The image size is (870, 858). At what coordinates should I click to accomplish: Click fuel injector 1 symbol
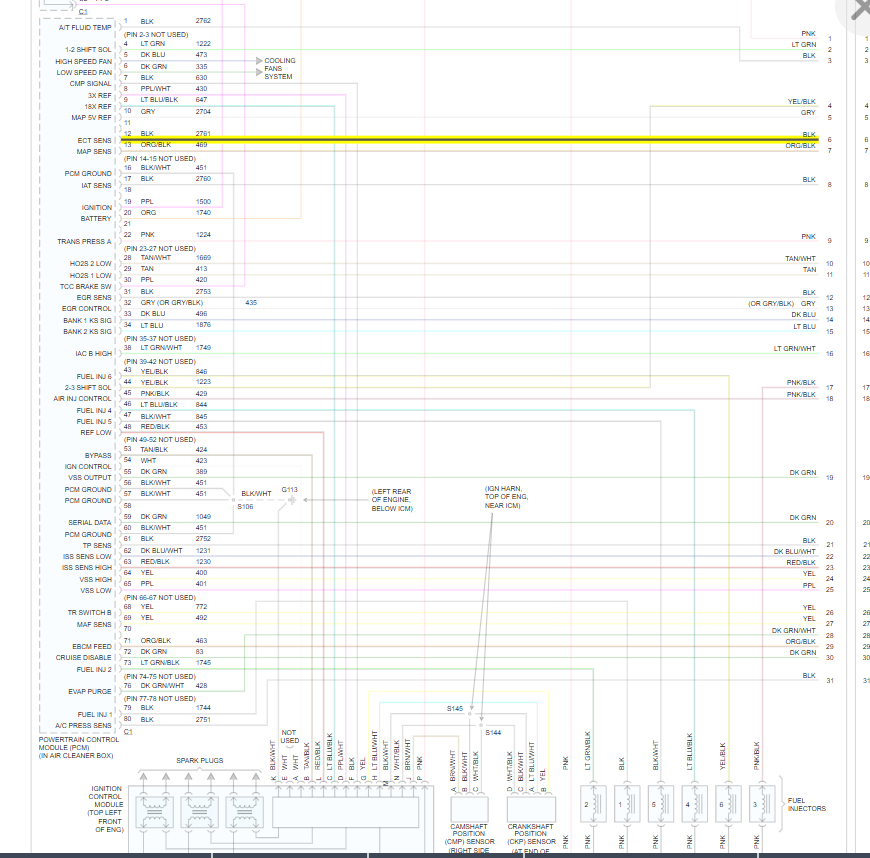[x=627, y=804]
